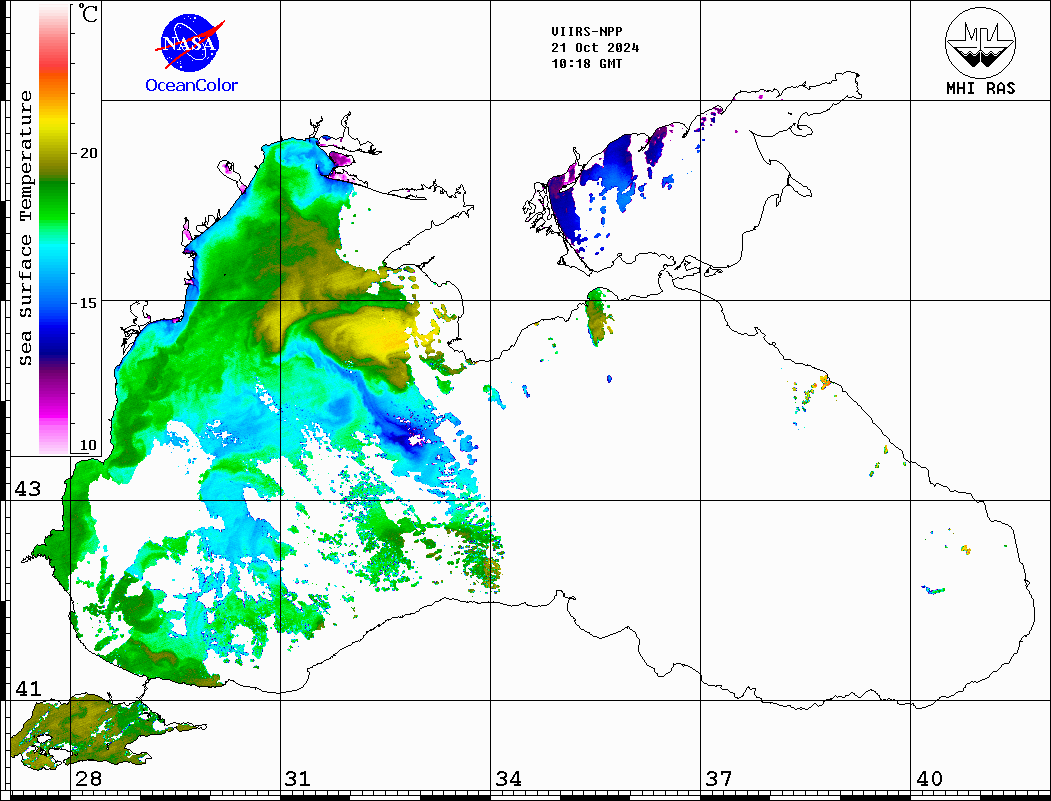Click the Sea Surface Temperature vertical label

[25, 228]
